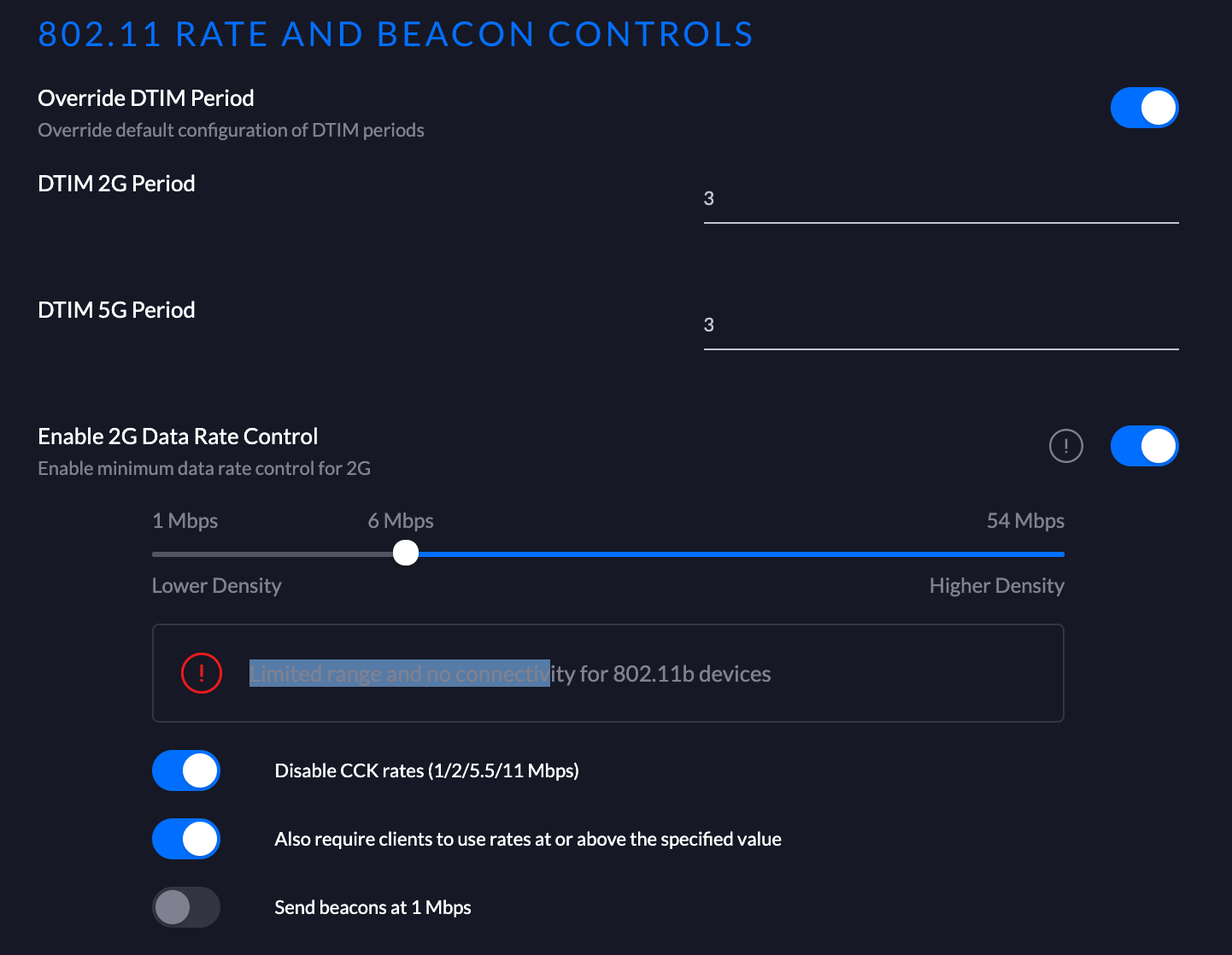Focus the DTIM 2G Period input field
The width and height of the screenshot is (1232, 955).
click(940, 199)
